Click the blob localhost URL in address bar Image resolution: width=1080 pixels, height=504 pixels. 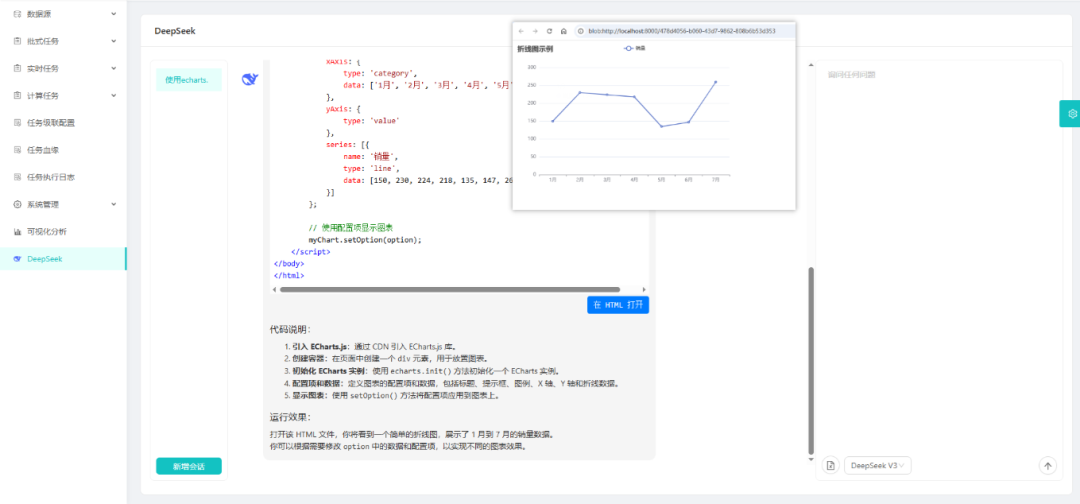682,31
